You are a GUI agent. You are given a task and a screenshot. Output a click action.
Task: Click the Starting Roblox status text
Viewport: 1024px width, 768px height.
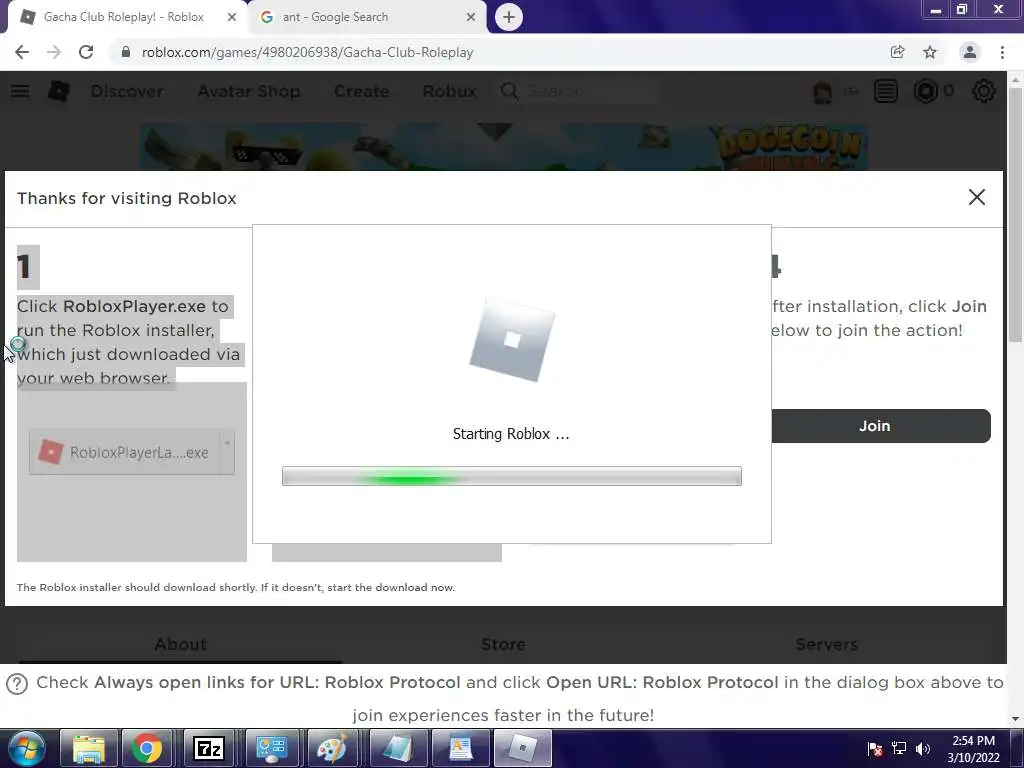tap(511, 434)
